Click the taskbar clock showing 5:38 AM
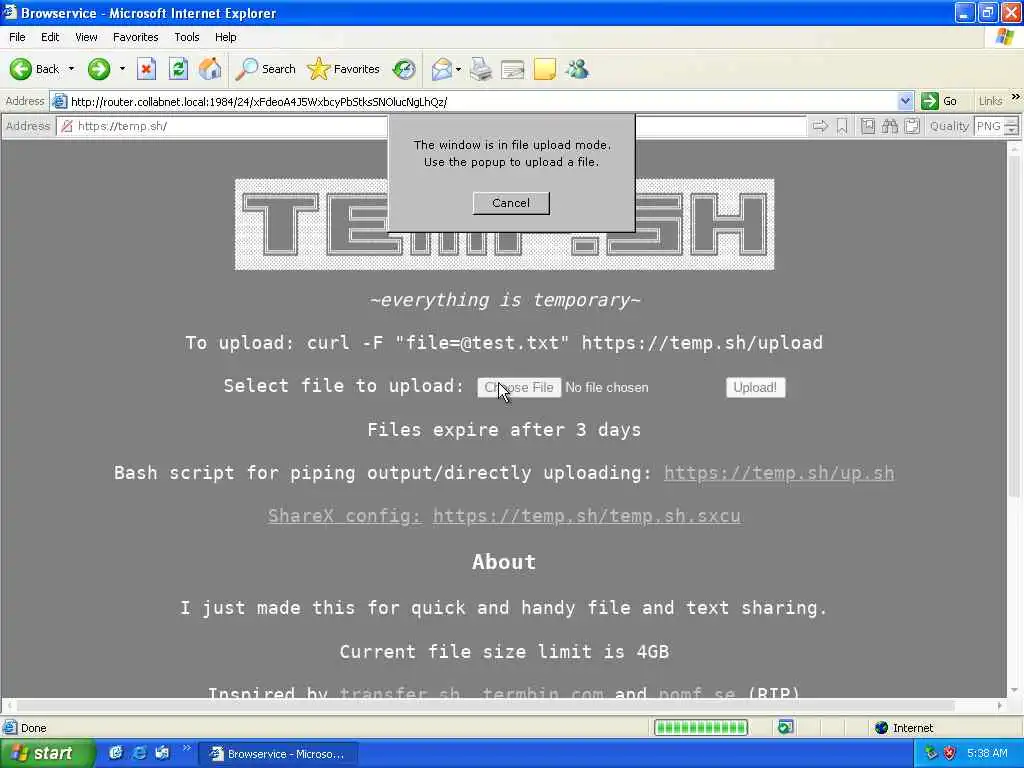Viewport: 1024px width, 768px height. 987,753
